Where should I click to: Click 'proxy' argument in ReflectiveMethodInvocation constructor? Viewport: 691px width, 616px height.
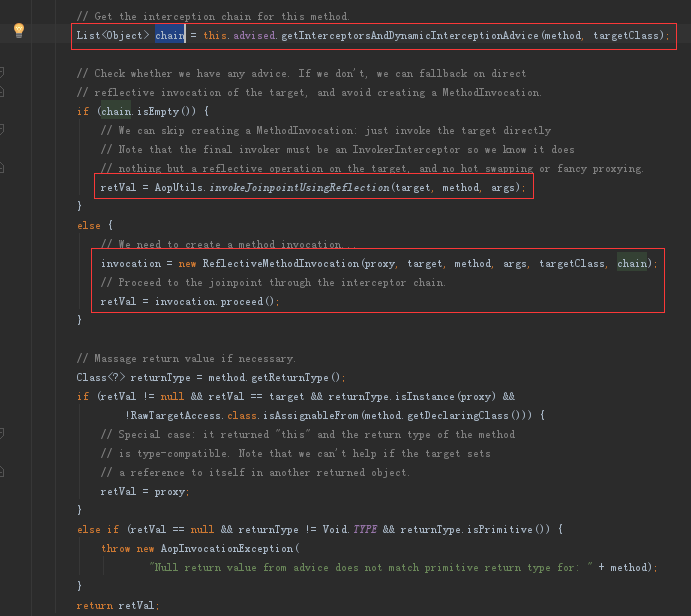(379, 263)
